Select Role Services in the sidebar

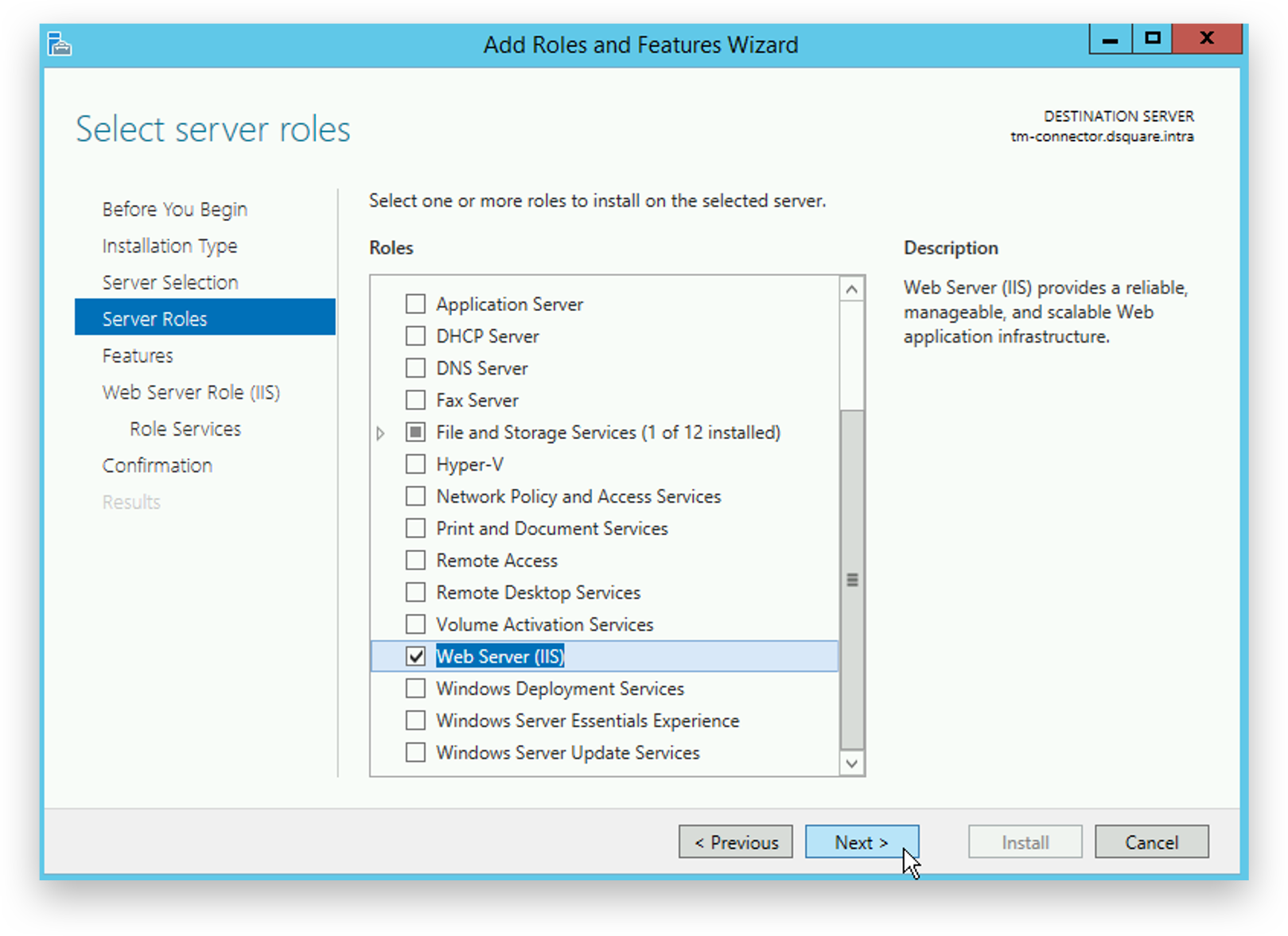[x=185, y=429]
